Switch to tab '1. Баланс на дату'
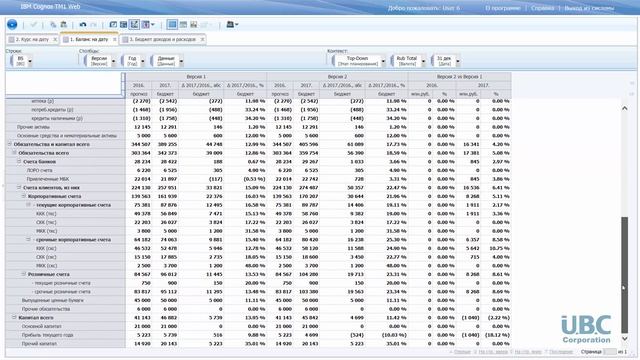This screenshot has width=640, height=360. tap(89, 40)
